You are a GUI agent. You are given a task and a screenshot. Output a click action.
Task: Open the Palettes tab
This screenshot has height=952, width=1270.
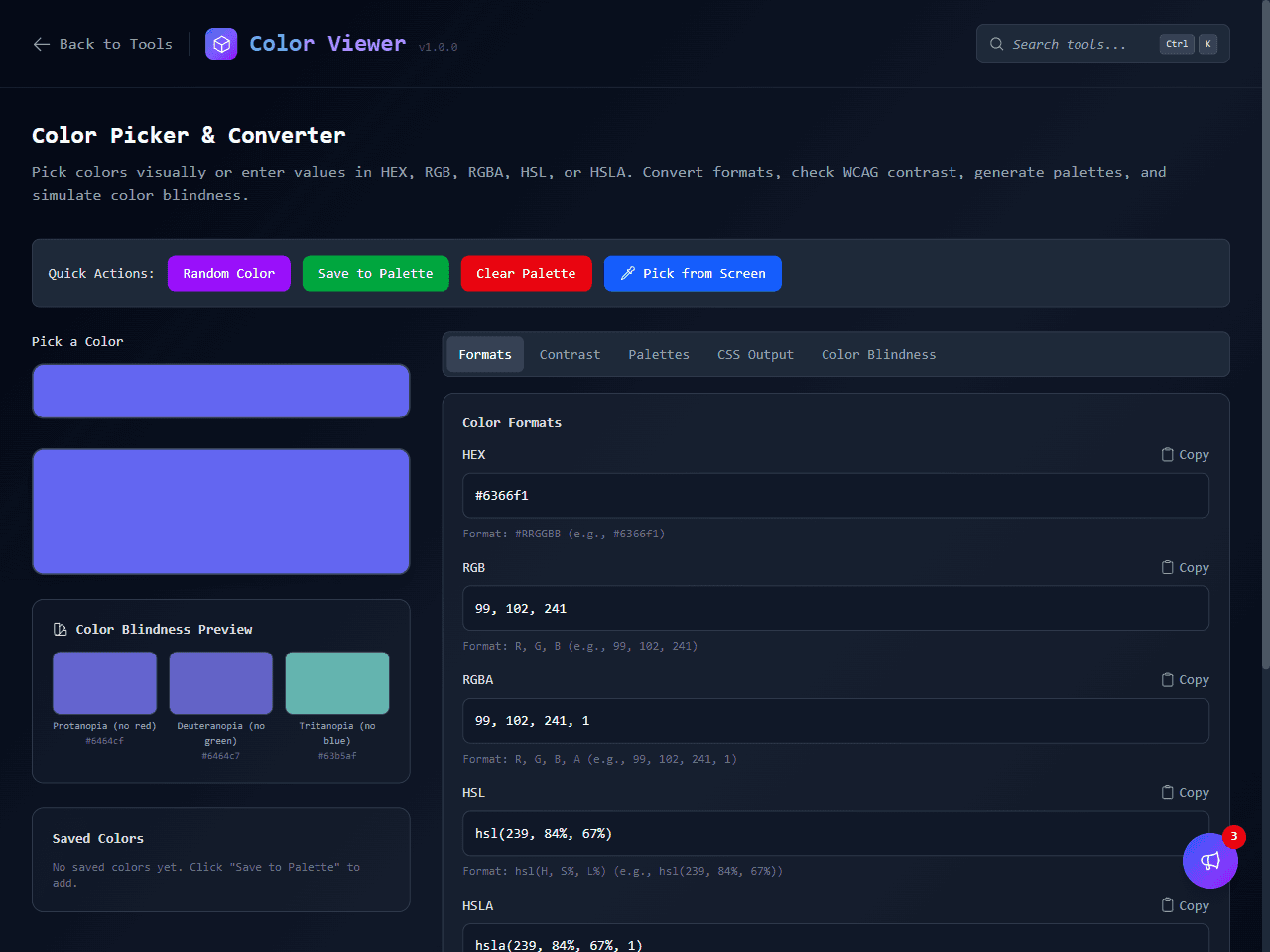[659, 354]
